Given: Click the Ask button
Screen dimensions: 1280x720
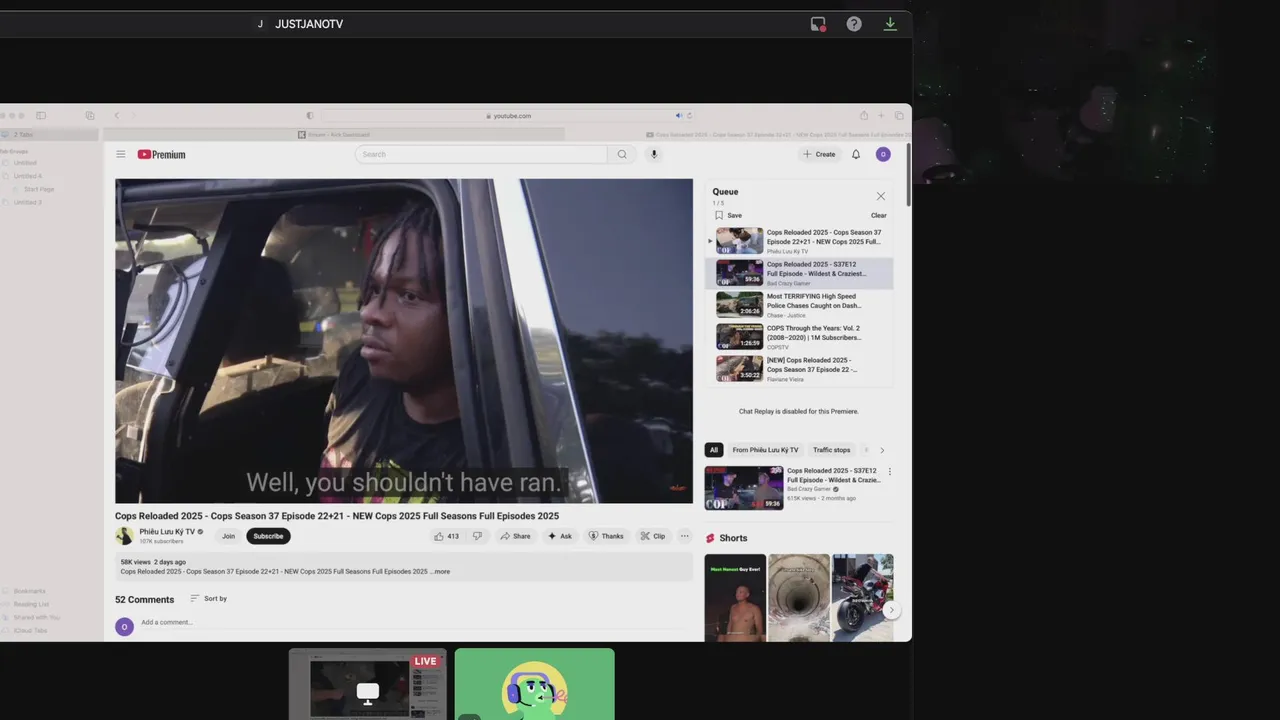Looking at the screenshot, I should point(560,536).
